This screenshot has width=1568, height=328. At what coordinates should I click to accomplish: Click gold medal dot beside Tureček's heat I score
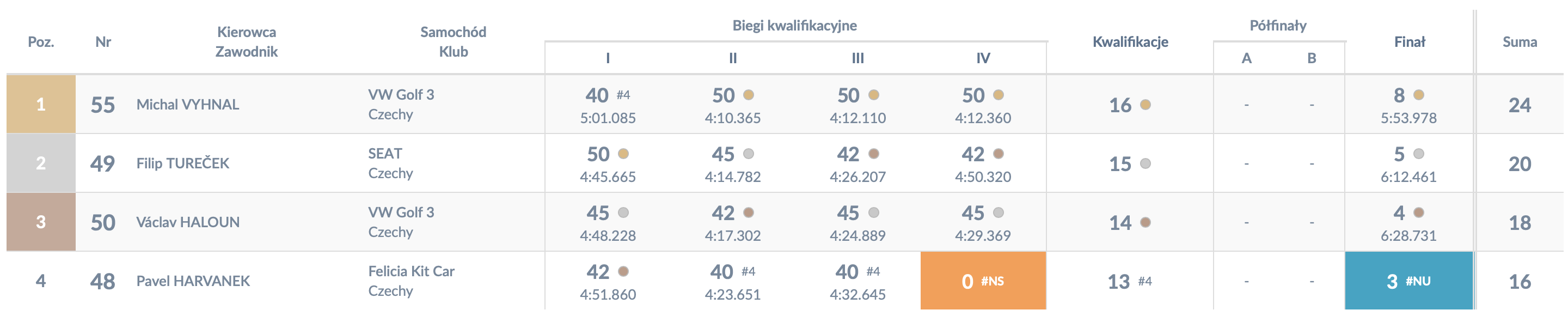click(x=623, y=154)
